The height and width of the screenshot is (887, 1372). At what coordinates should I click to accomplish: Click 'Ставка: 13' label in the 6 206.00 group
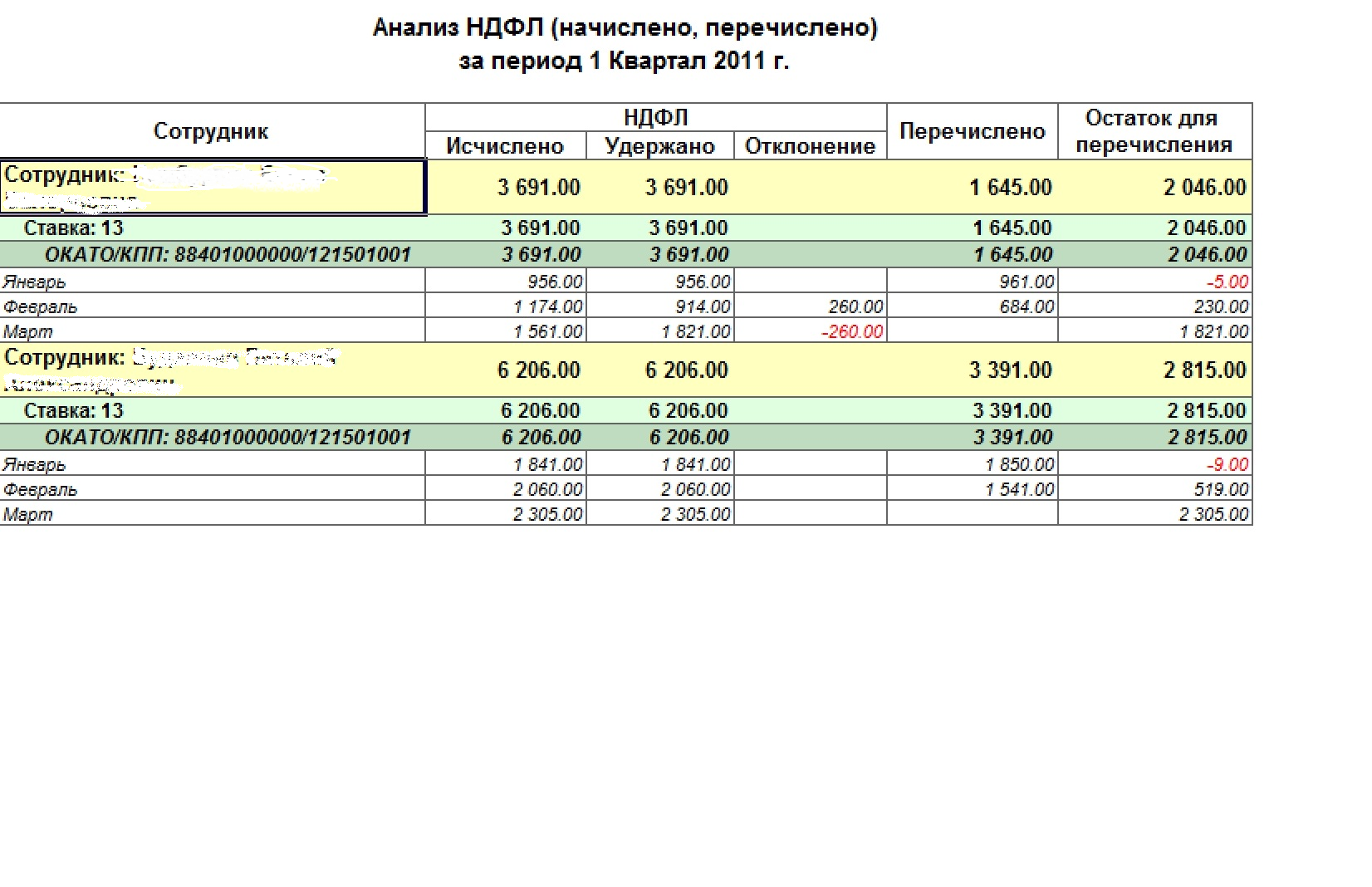click(73, 410)
